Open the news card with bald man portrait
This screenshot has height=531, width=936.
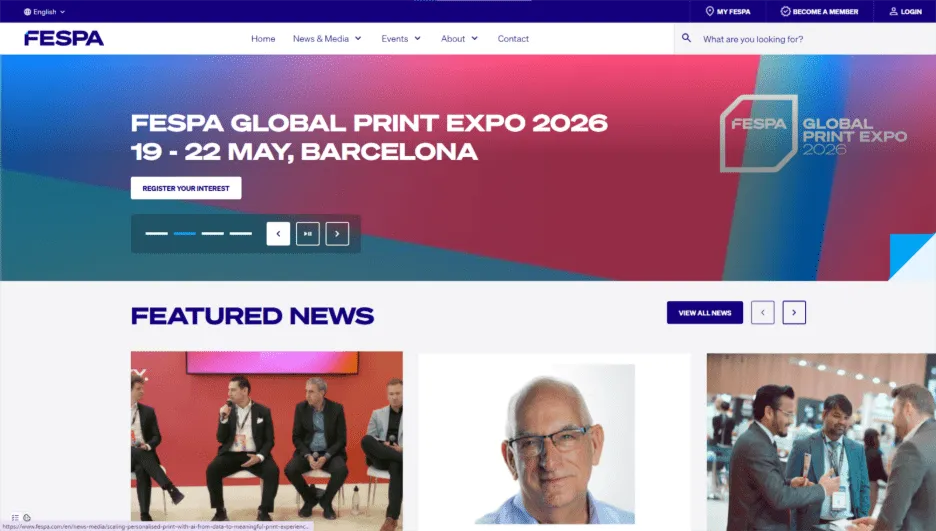555,442
